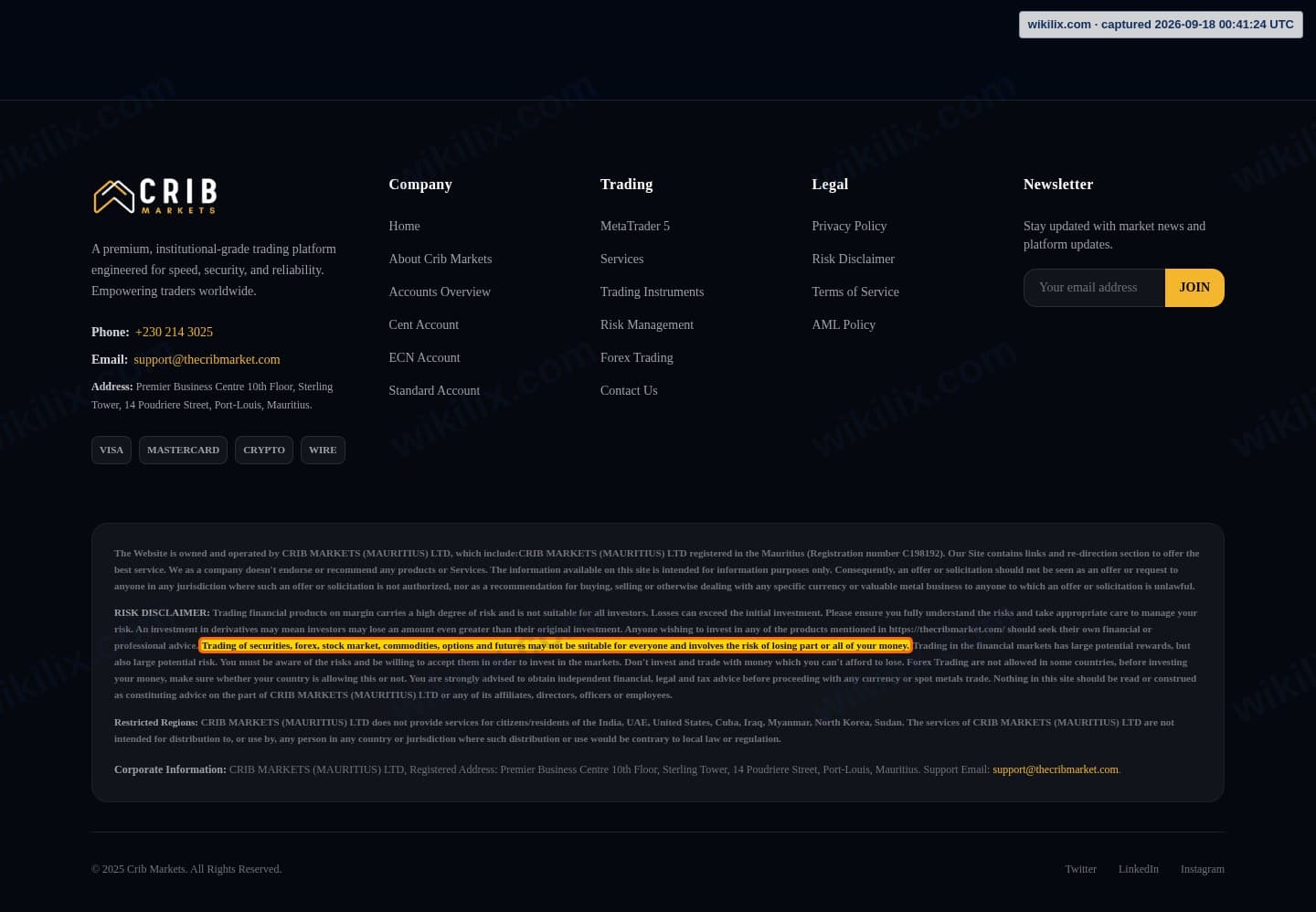Image resolution: width=1316 pixels, height=912 pixels.
Task: Open the Contact Us link
Action: click(629, 390)
